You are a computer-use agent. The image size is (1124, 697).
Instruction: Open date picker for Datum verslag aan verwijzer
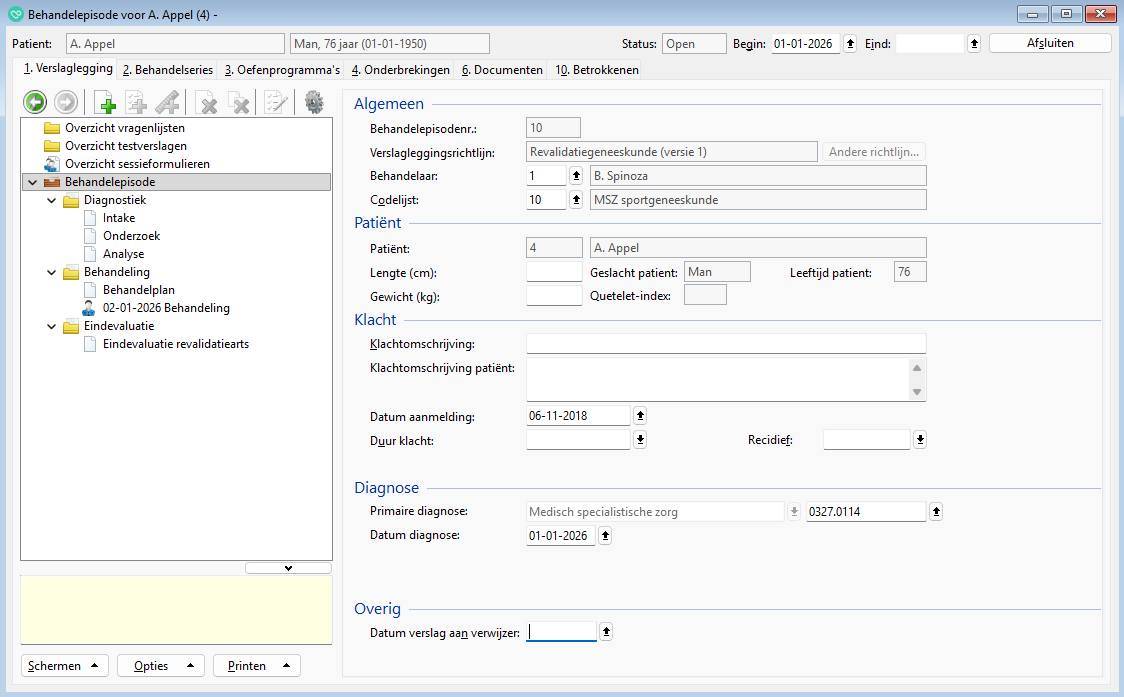pos(606,632)
